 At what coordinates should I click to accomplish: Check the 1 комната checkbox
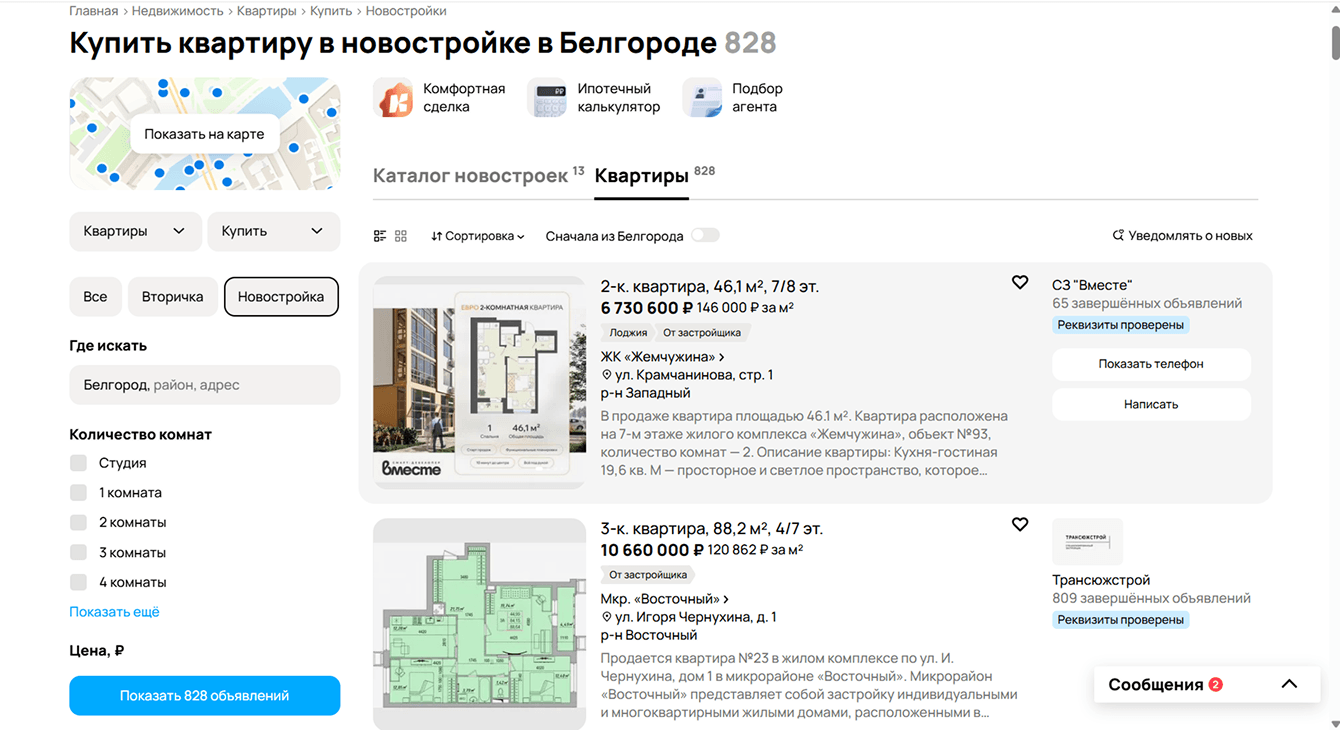coord(78,493)
